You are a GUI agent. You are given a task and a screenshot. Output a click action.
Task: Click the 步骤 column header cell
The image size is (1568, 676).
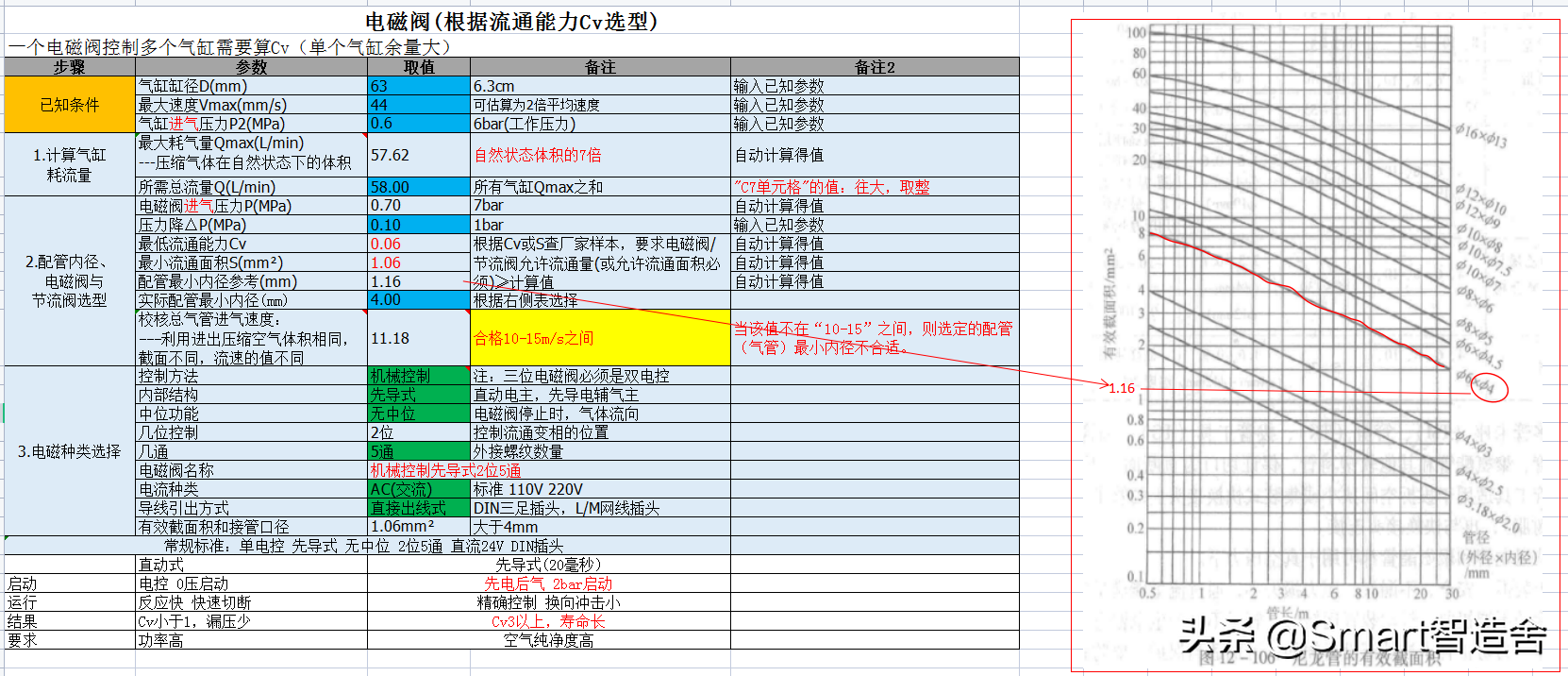click(70, 67)
